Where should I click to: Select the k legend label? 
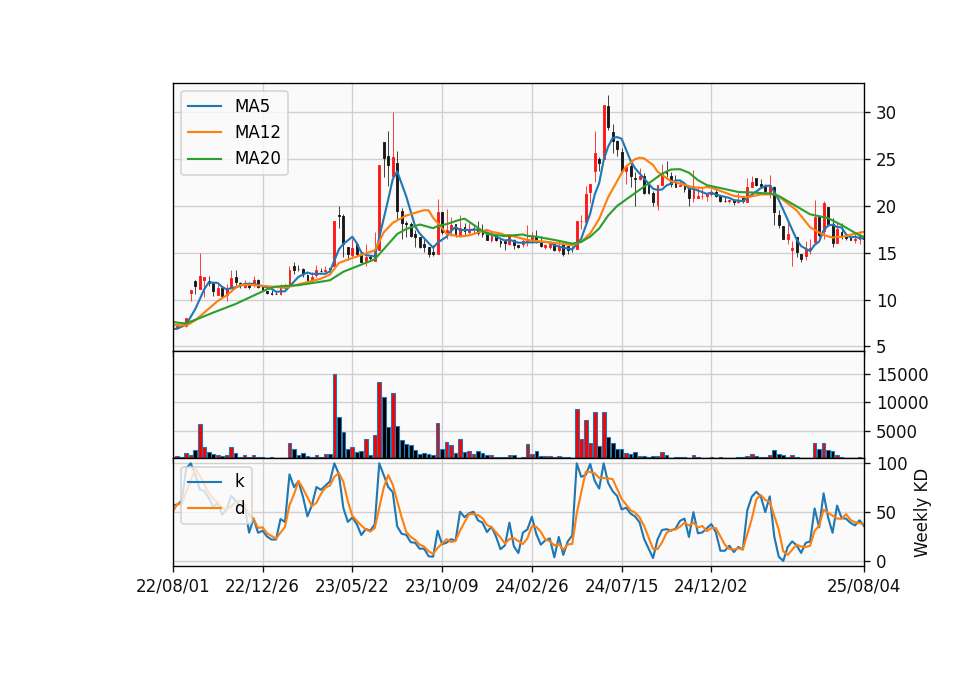(239, 481)
